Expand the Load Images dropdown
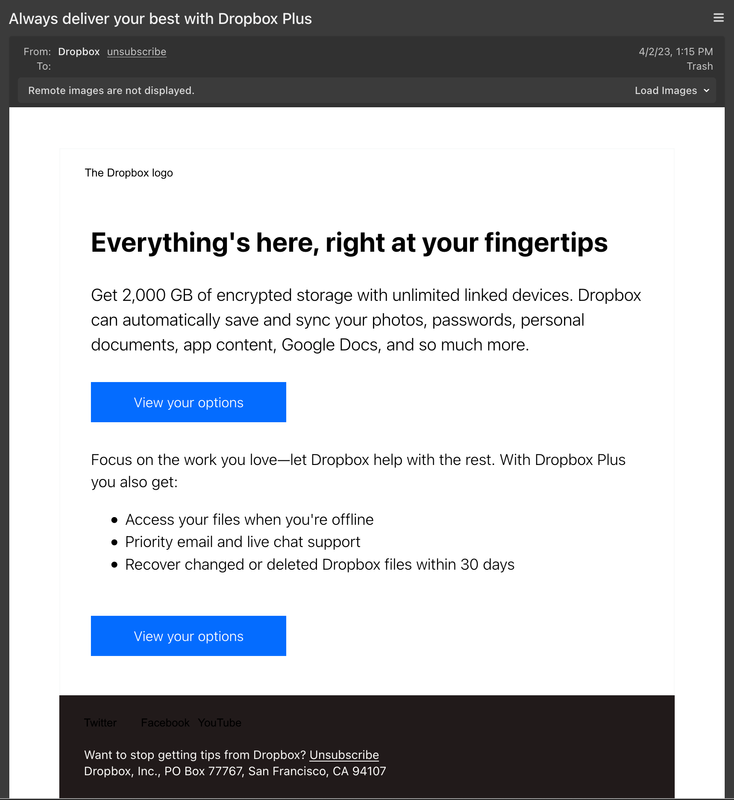 pyautogui.click(x=672, y=91)
